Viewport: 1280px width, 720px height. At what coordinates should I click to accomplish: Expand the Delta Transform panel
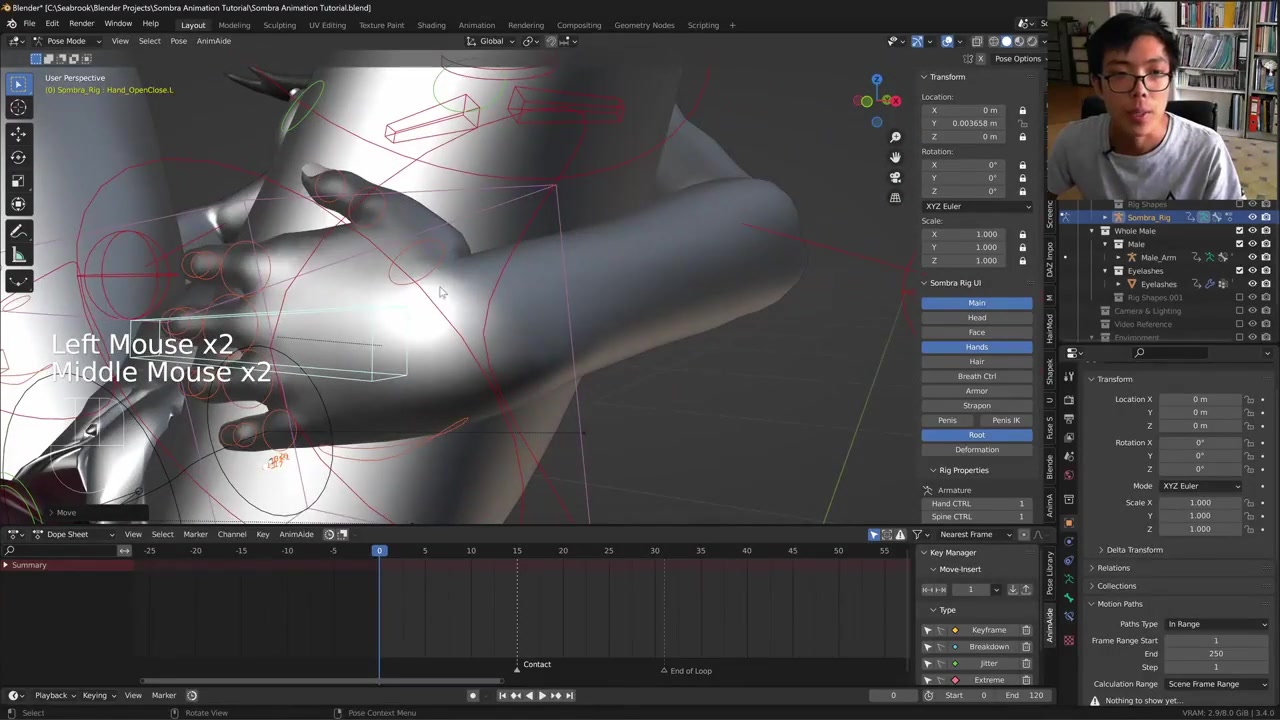click(x=1134, y=550)
